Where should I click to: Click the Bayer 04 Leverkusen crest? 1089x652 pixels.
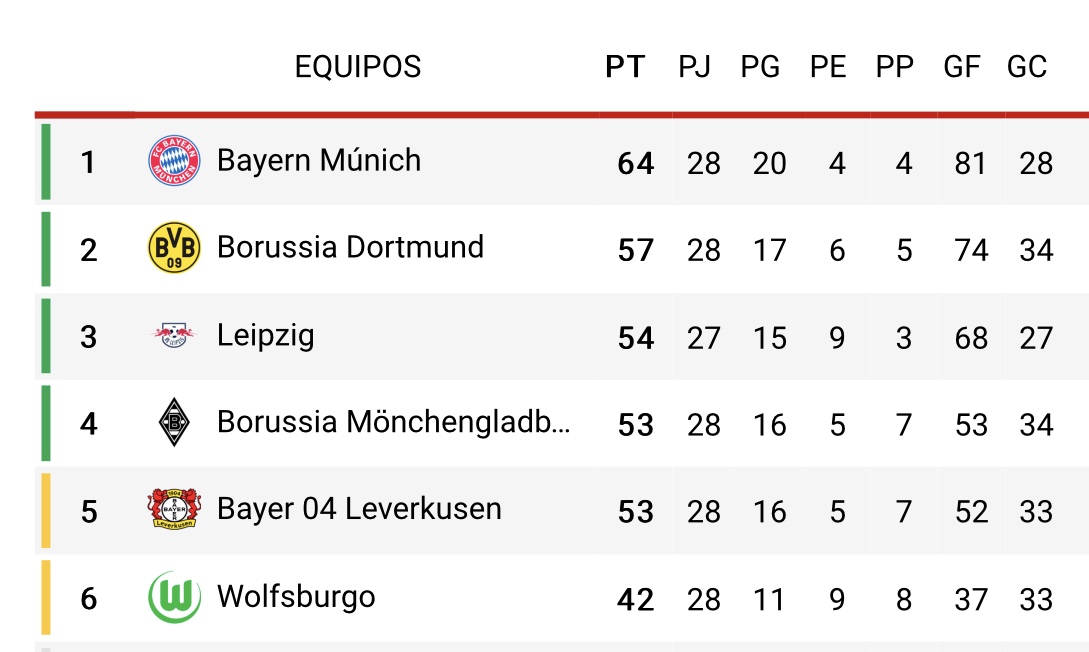point(174,509)
